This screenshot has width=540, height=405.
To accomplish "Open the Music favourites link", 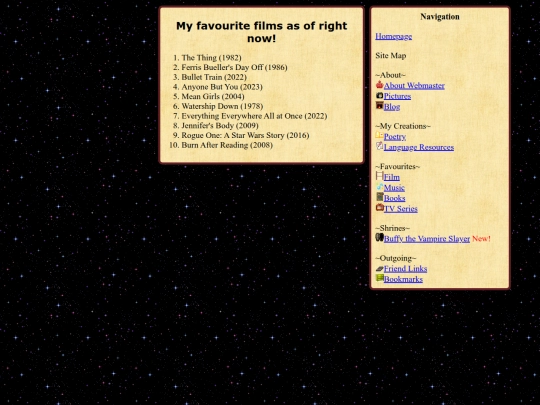I will click(394, 188).
